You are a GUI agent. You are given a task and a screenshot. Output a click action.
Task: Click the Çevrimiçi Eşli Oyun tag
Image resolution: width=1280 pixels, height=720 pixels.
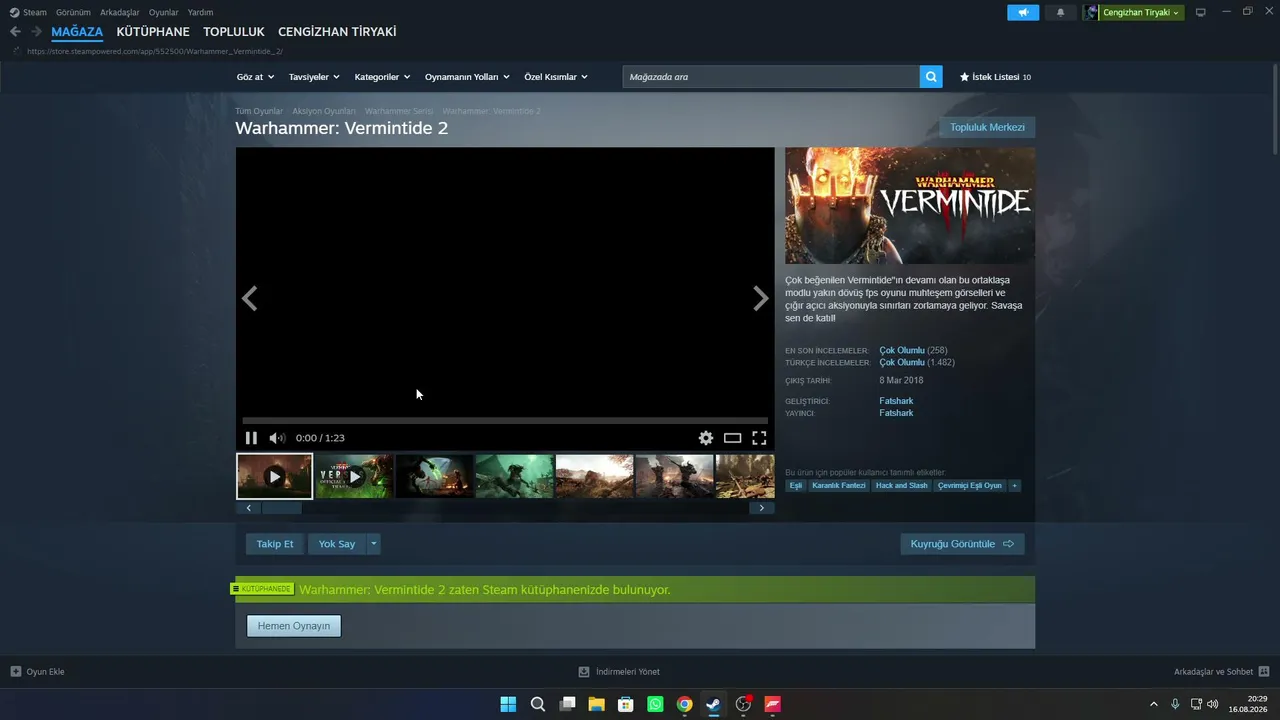(970, 486)
